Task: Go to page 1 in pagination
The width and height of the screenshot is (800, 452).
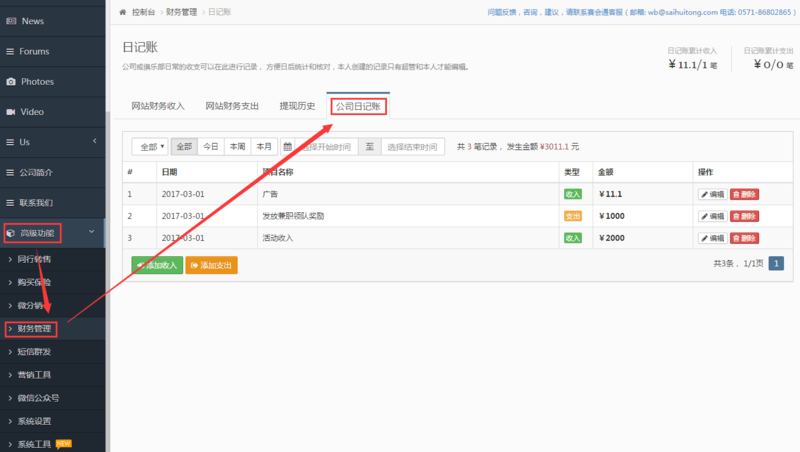Action: (776, 263)
